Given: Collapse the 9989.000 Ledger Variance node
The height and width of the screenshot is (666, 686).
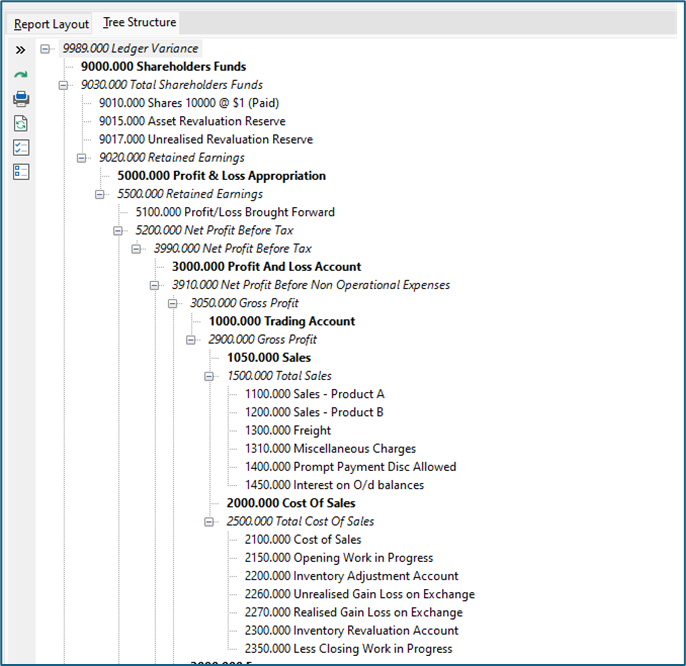Looking at the screenshot, I should [45, 49].
